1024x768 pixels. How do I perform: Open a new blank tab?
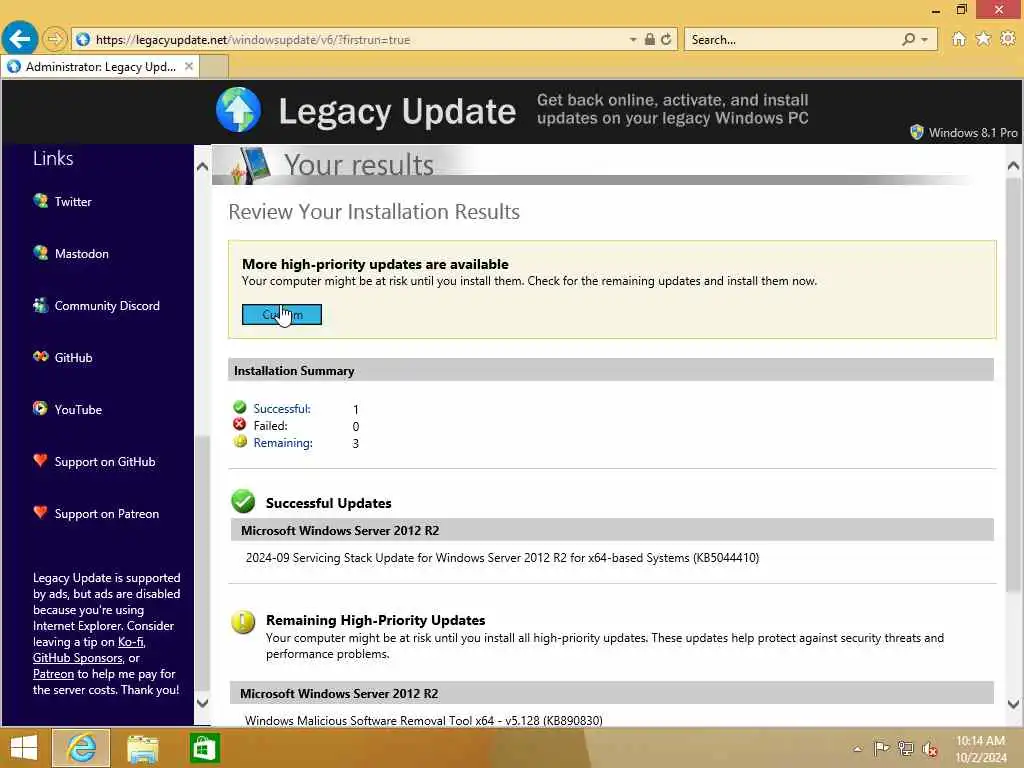[x=214, y=67]
